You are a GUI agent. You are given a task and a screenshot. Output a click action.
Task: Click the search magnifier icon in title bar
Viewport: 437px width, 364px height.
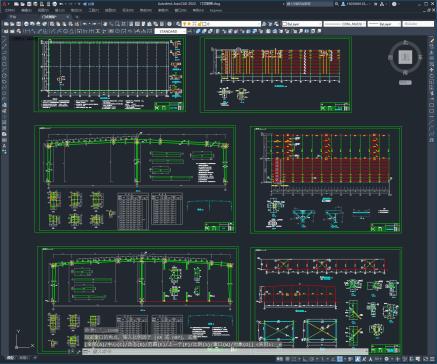pyautogui.click(x=337, y=4)
